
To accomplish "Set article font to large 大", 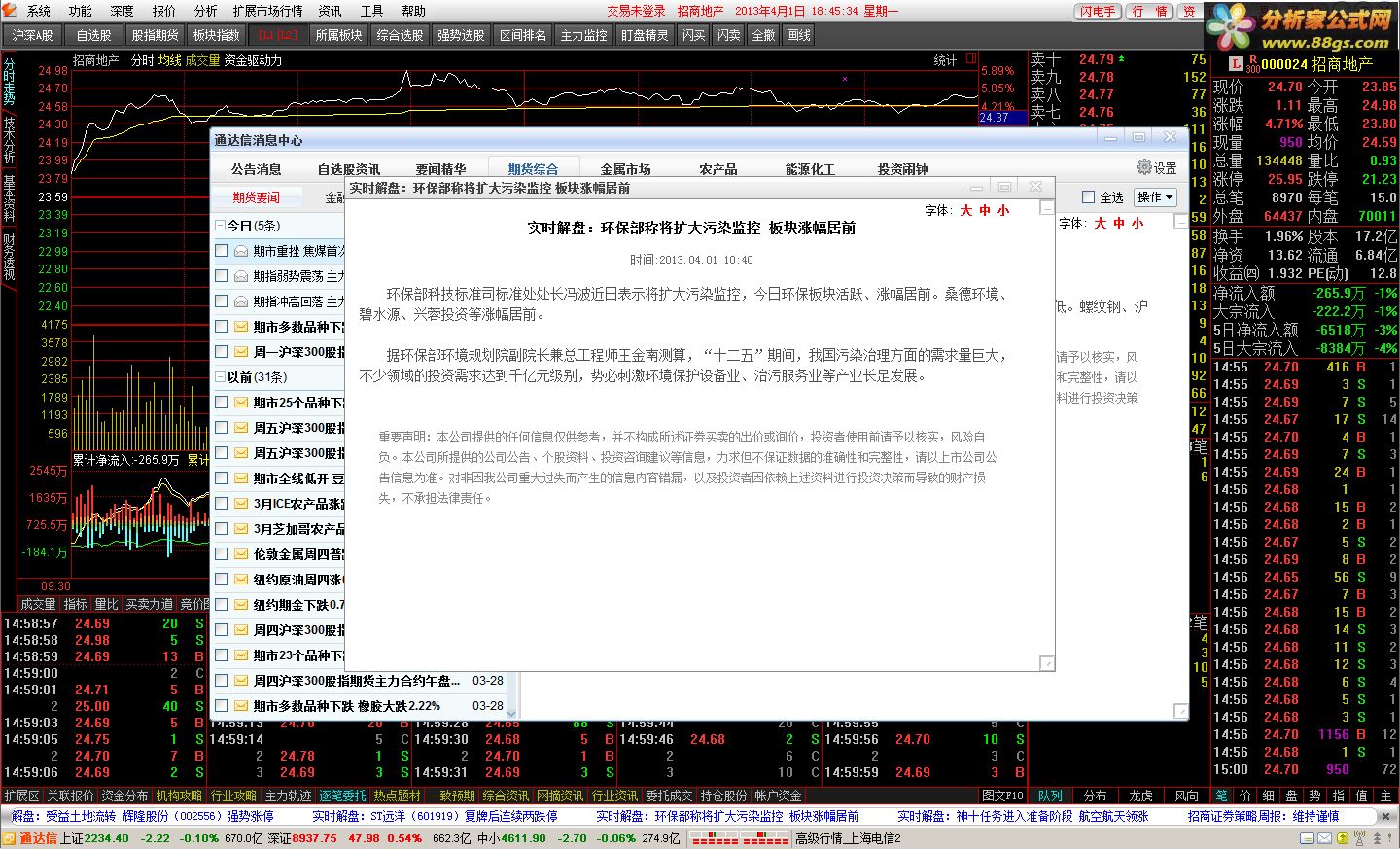I will tap(966, 210).
